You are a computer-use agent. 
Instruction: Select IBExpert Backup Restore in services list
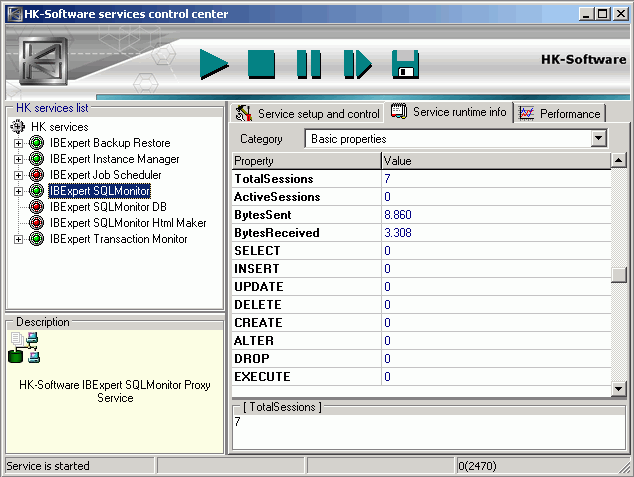coord(110,143)
